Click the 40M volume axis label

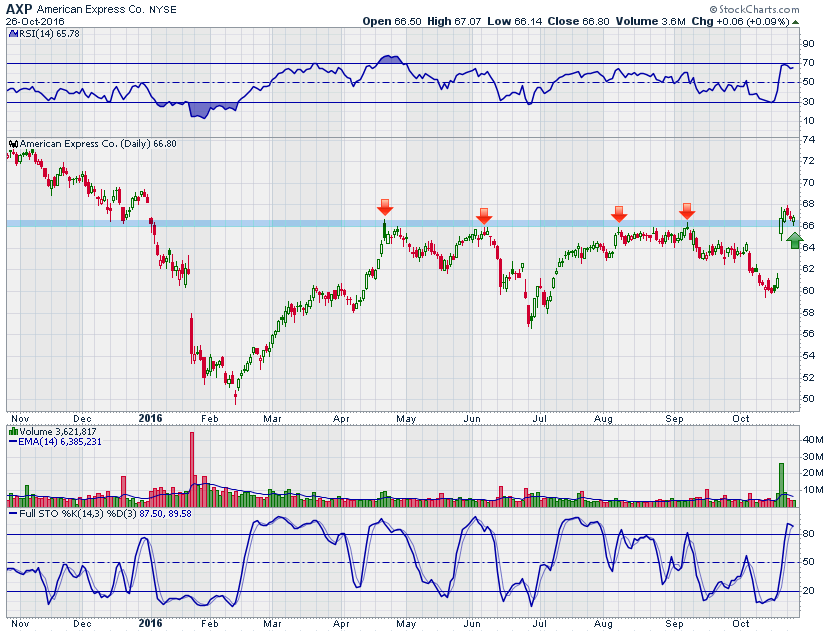pyautogui.click(x=812, y=440)
